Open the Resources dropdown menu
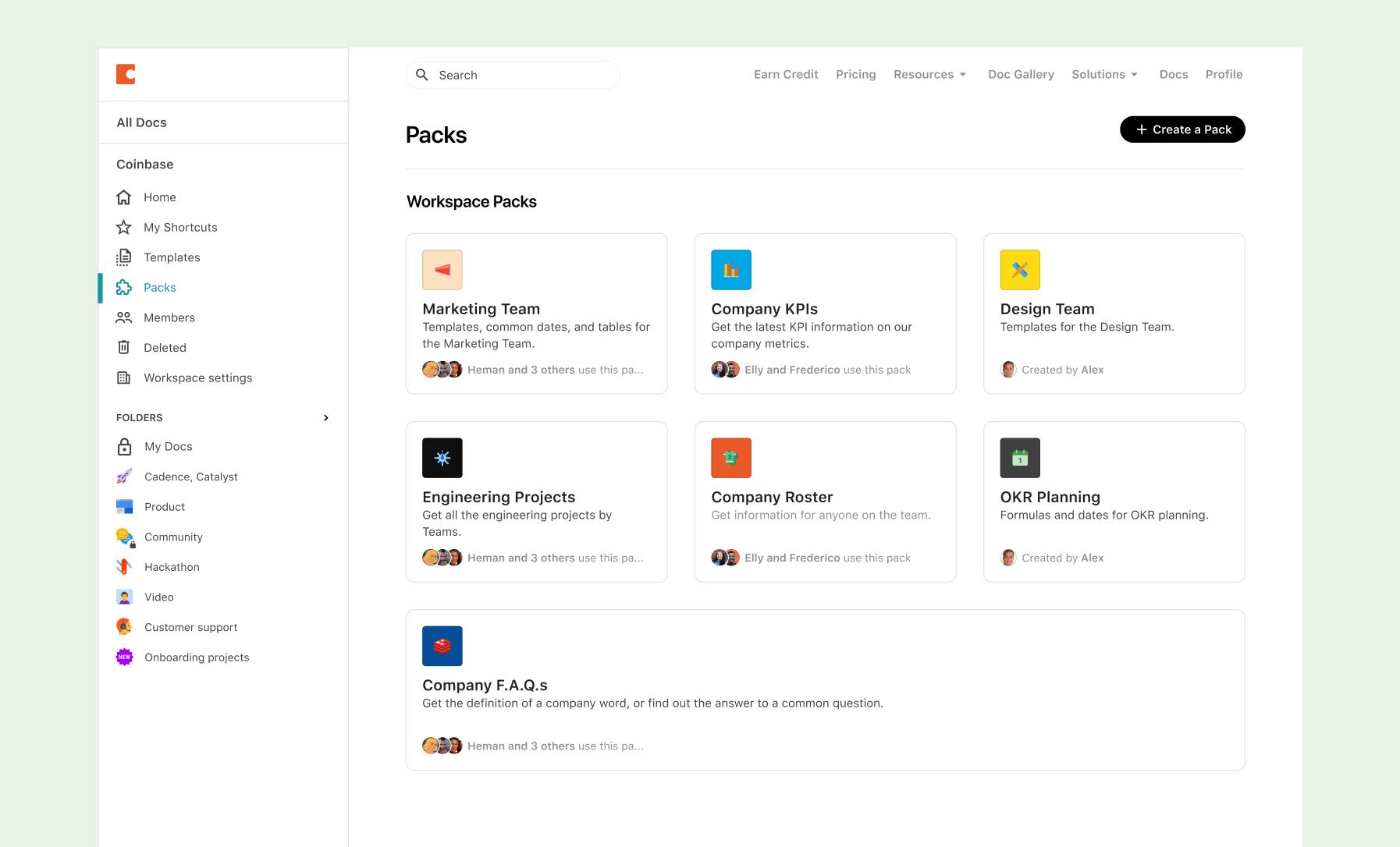 click(x=930, y=74)
